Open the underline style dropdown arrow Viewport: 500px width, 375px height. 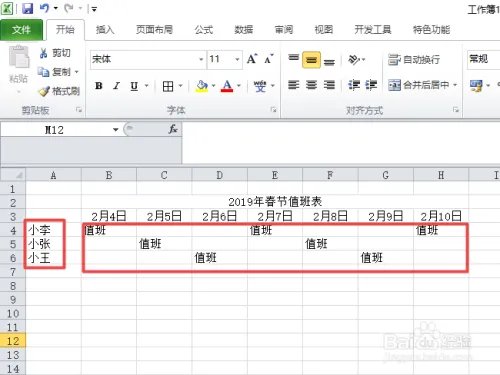146,86
